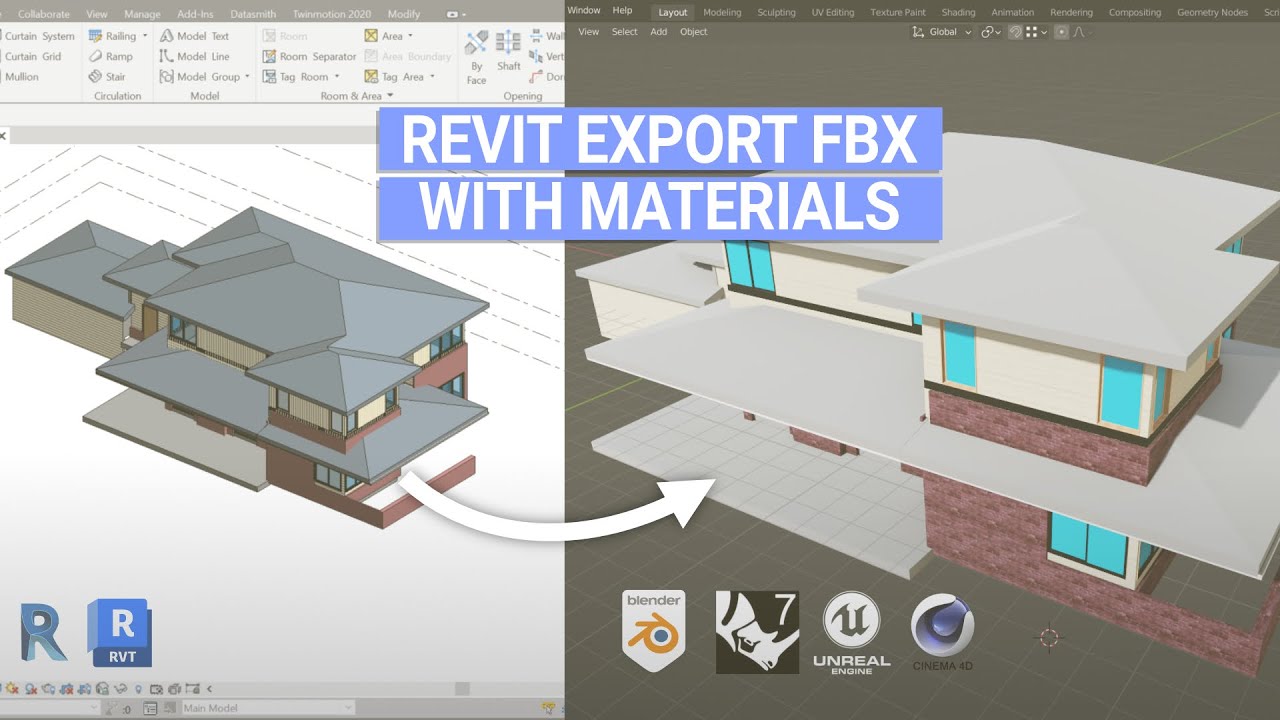1280x720 pixels.
Task: Open the Revit View ribbon tab
Action: [x=97, y=14]
